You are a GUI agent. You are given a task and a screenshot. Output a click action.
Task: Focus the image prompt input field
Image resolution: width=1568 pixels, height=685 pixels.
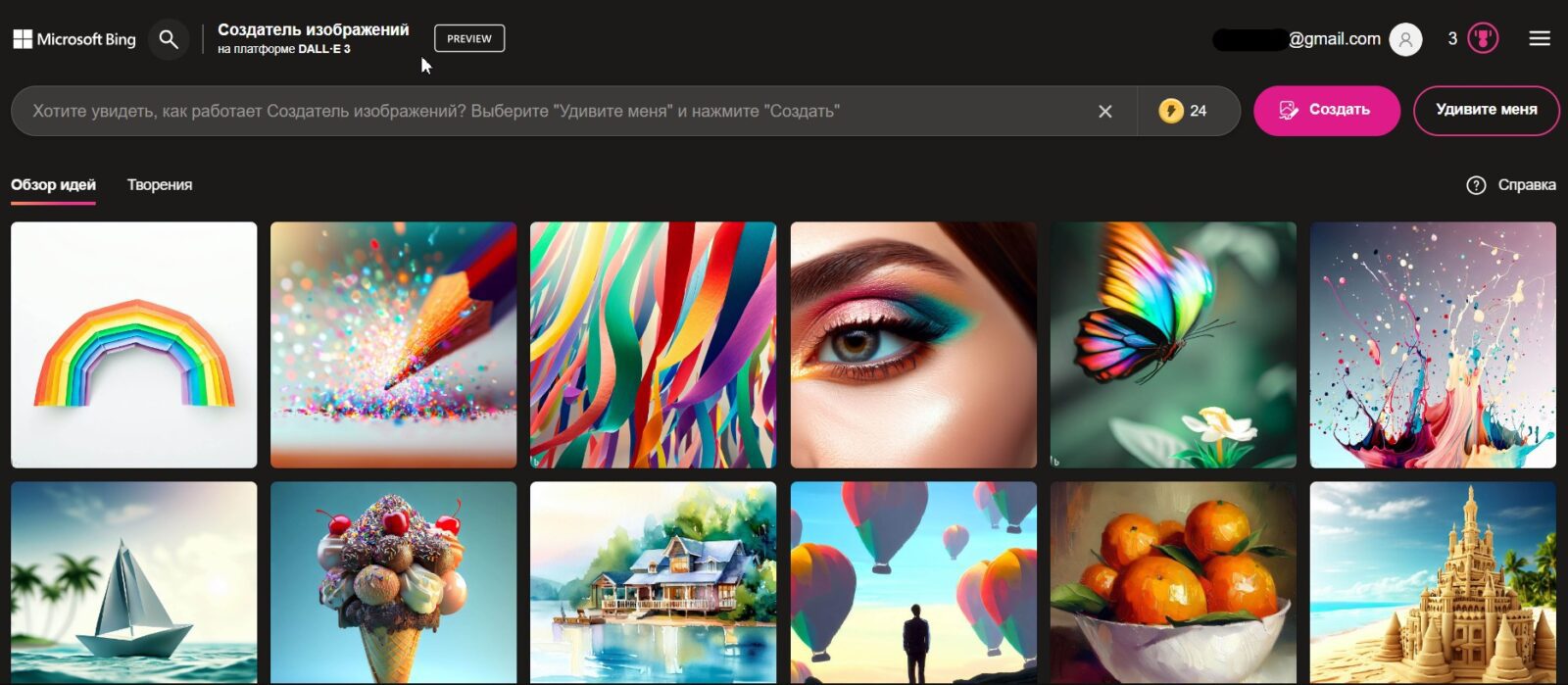(x=549, y=112)
